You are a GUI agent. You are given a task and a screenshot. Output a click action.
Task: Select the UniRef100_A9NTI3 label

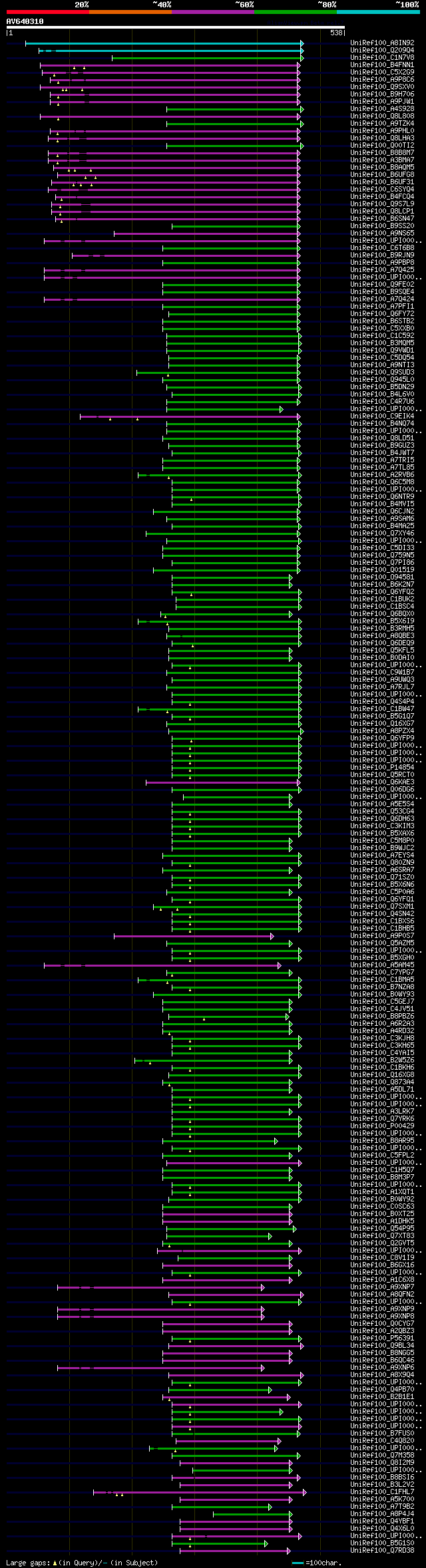point(382,365)
